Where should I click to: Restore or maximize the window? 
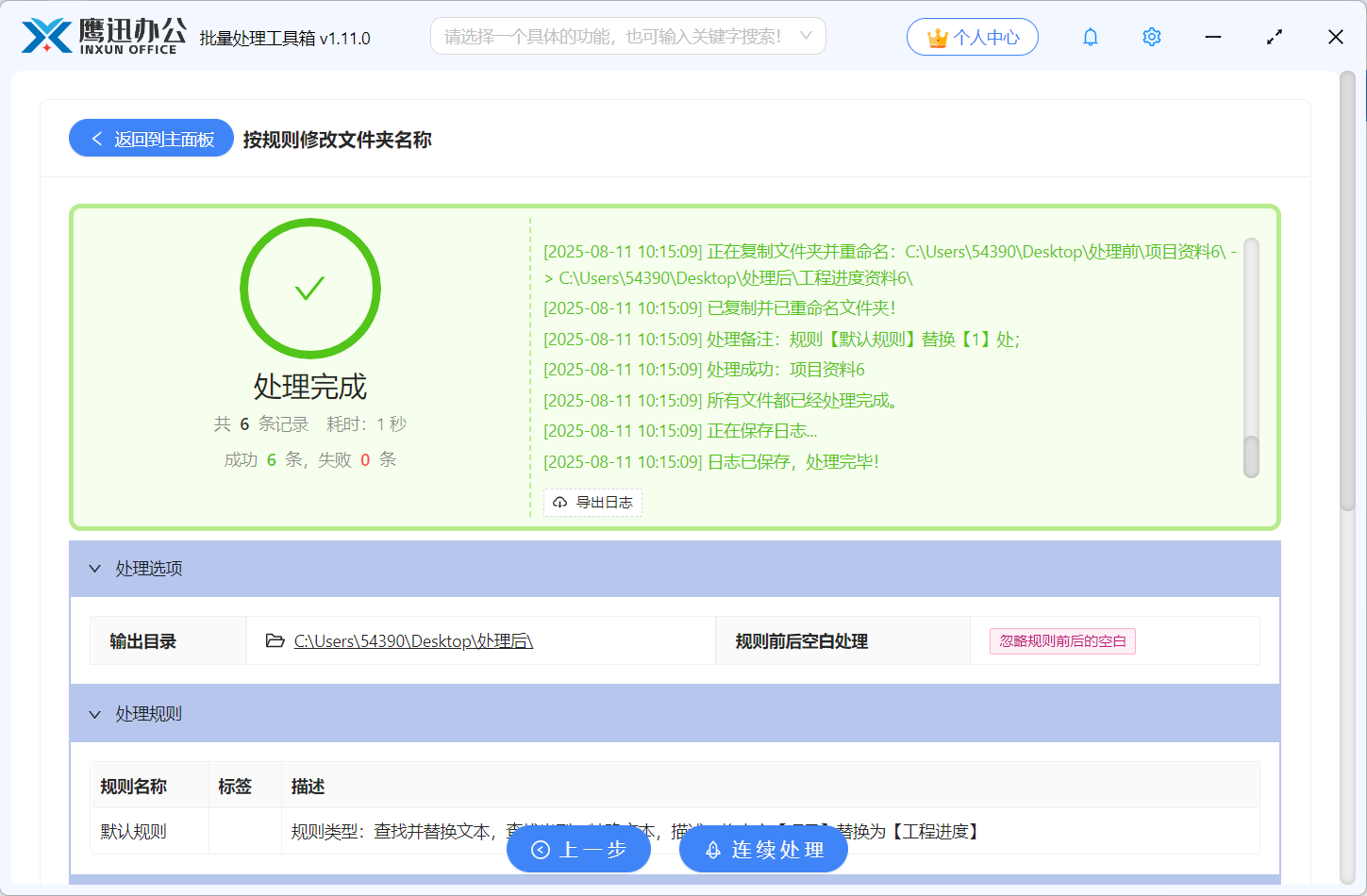(x=1275, y=37)
